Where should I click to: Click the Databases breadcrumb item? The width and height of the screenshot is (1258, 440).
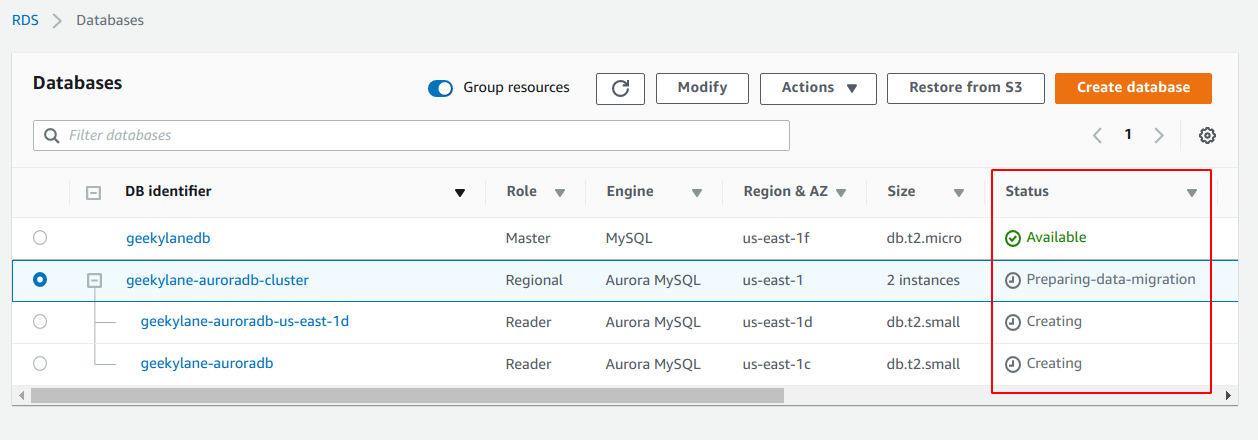pyautogui.click(x=110, y=20)
